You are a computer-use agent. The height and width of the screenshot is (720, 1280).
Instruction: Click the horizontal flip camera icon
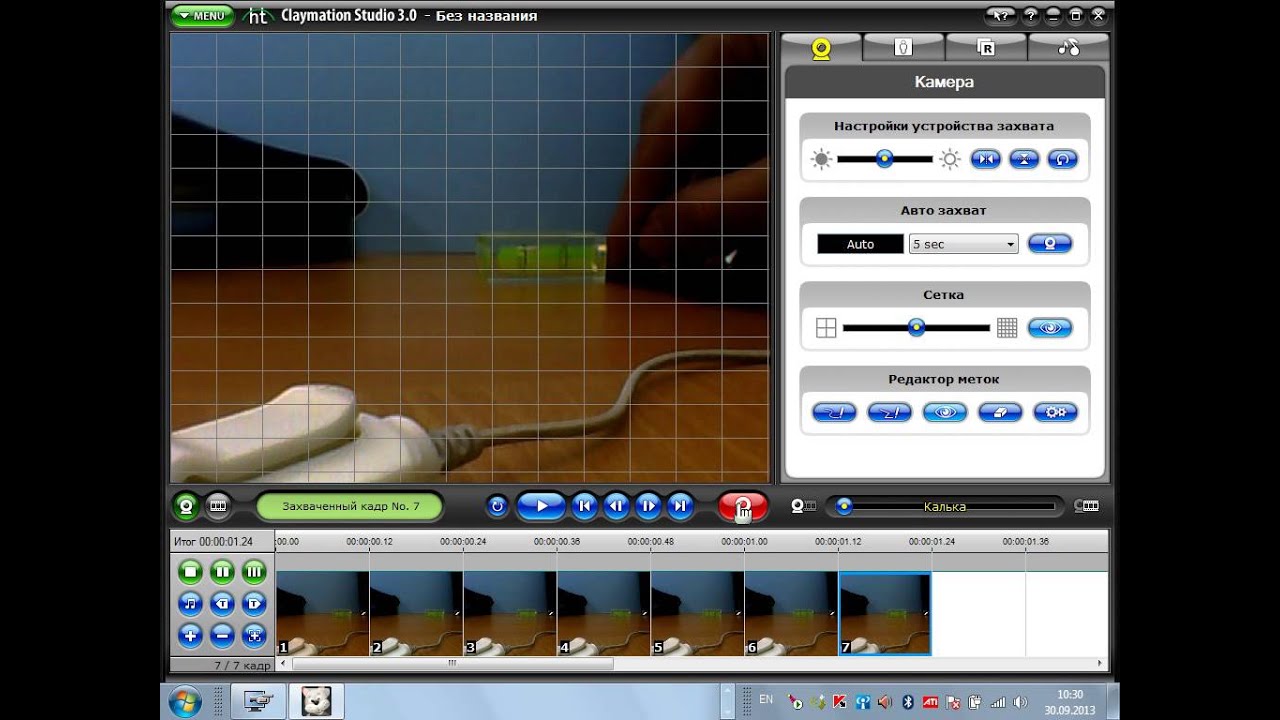(986, 159)
